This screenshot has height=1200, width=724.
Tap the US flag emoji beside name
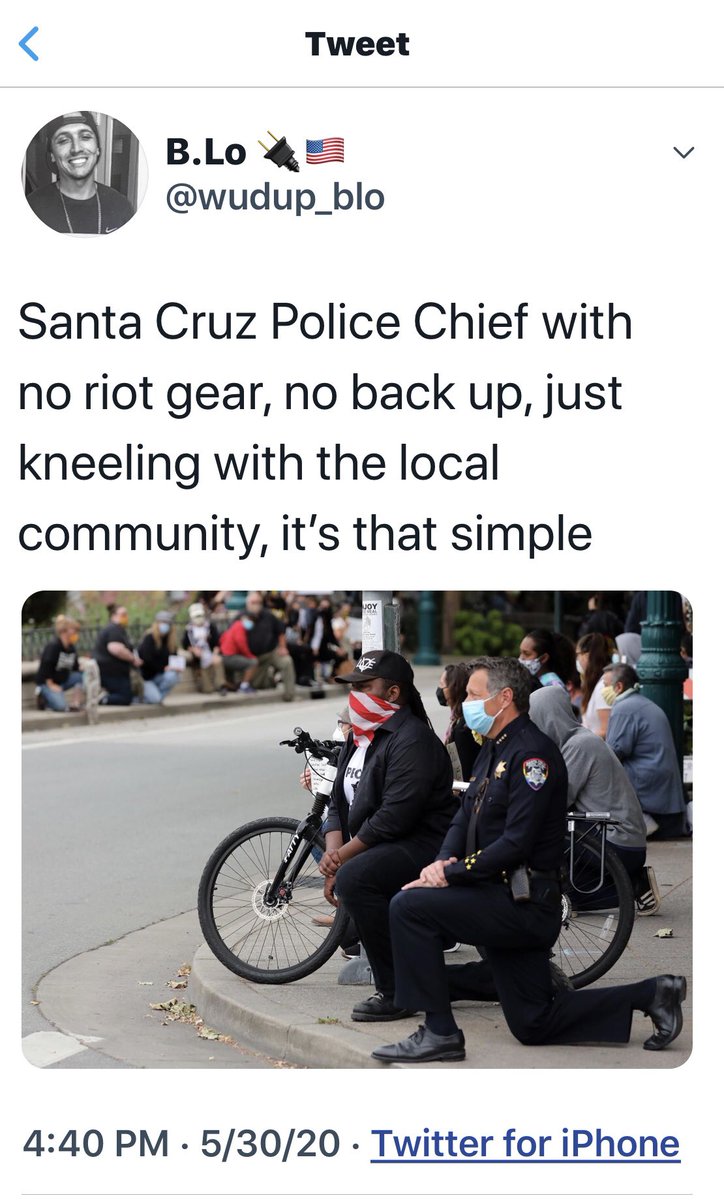tap(324, 152)
